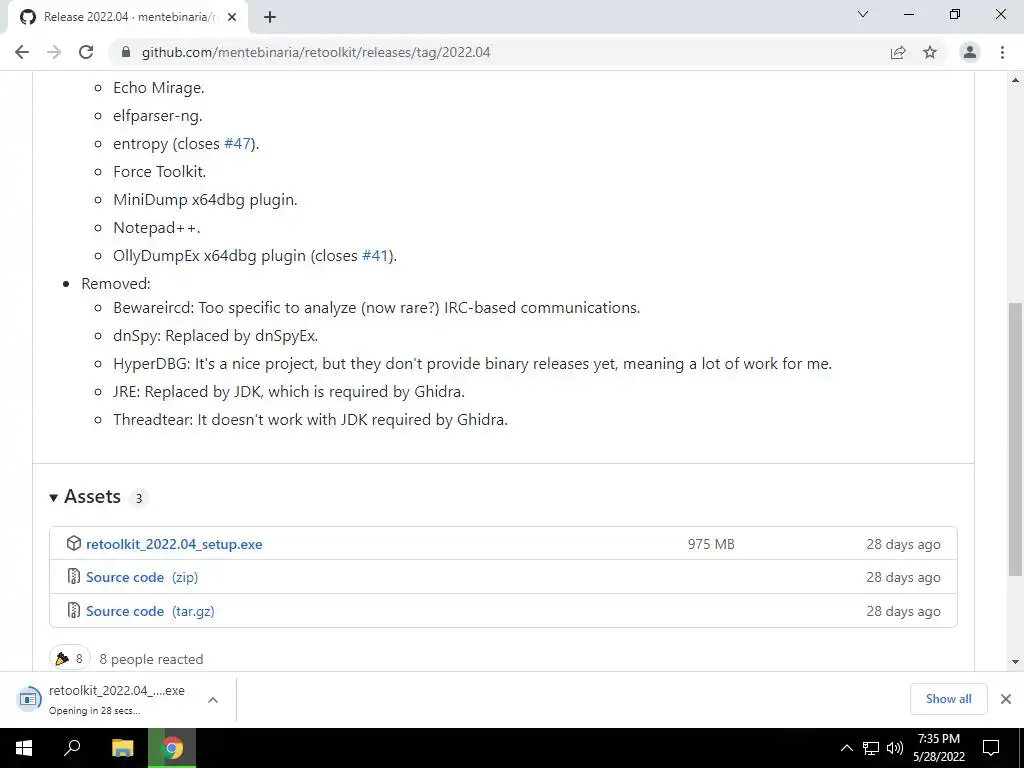Click zip file icon beside Source code (zip)
The image size is (1024, 768).
click(x=74, y=577)
